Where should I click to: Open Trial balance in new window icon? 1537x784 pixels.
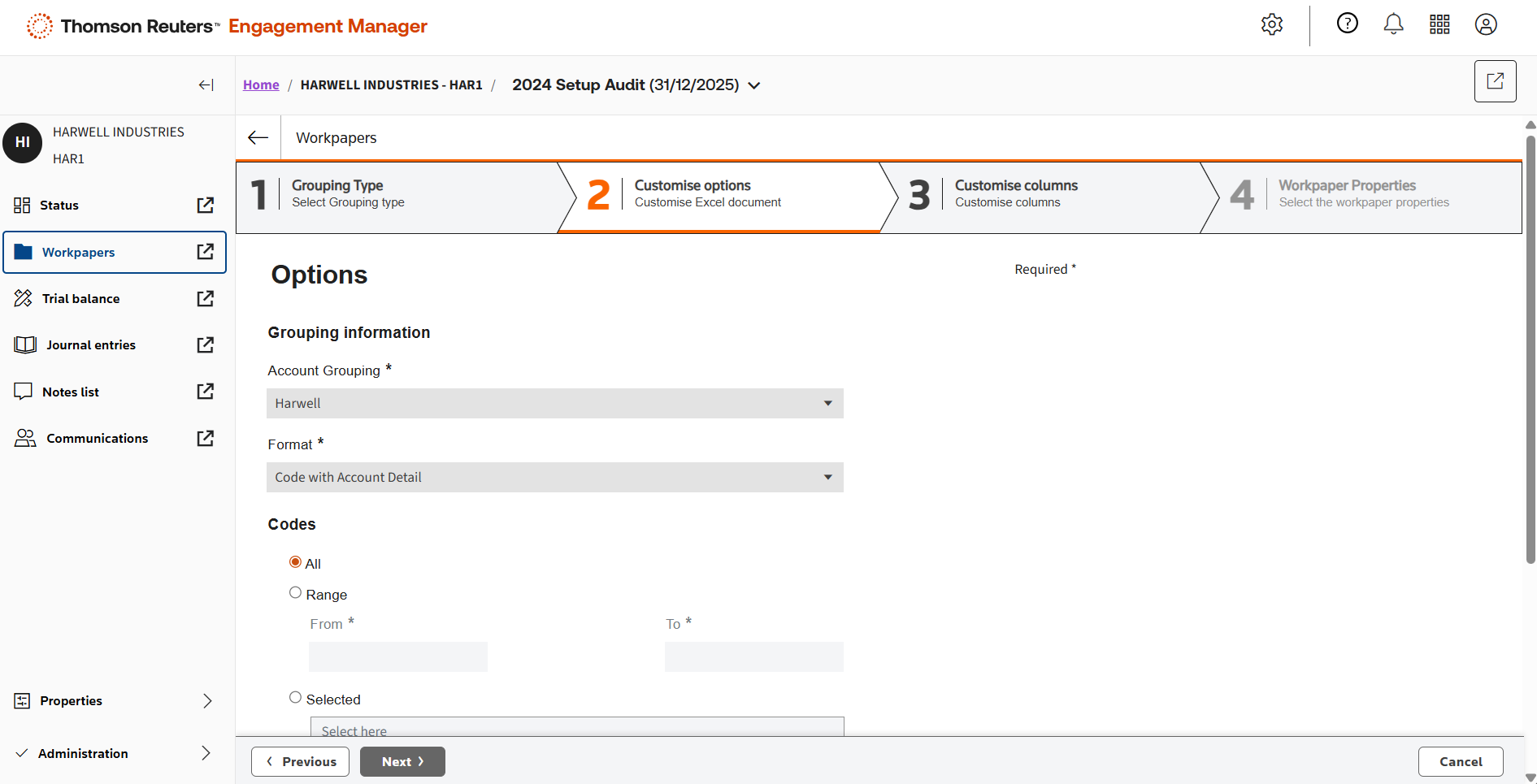206,299
